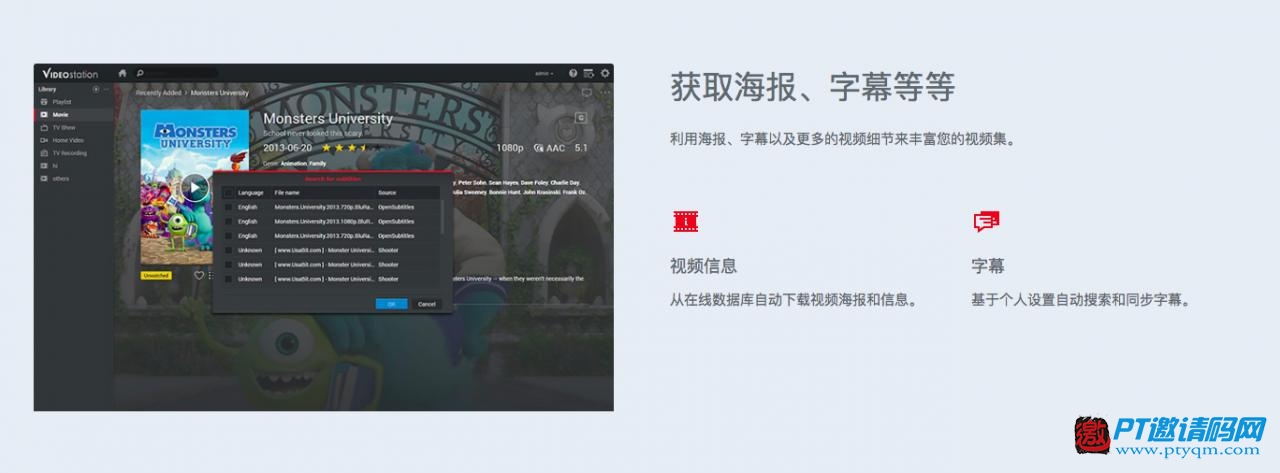This screenshot has width=1280, height=473.
Task: Open the ellipsis menu above the banner
Action: (605, 93)
